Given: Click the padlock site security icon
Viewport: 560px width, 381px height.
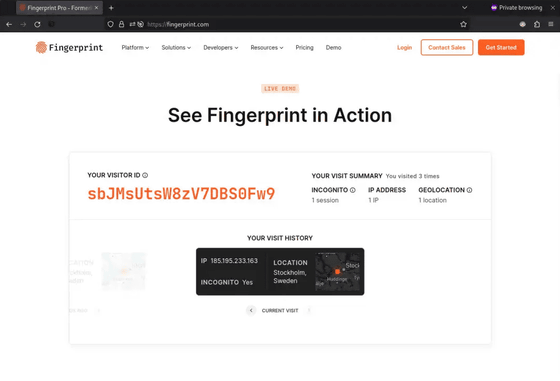Looking at the screenshot, I should (x=121, y=24).
